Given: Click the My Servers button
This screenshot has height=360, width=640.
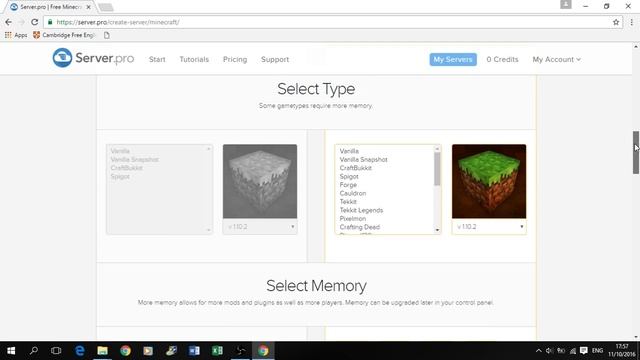Looking at the screenshot, I should point(453,60).
